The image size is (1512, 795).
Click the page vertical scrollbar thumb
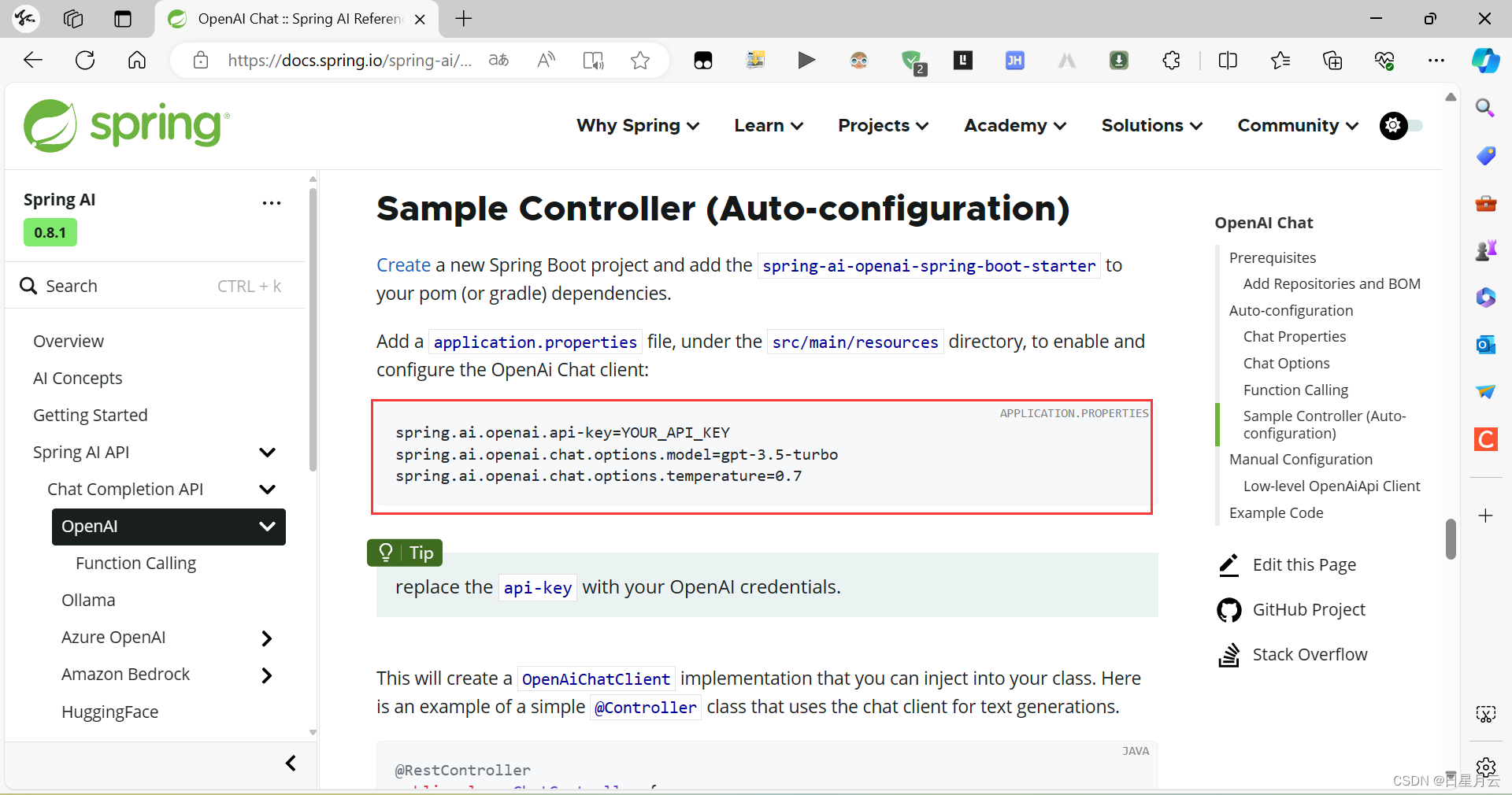click(1451, 539)
